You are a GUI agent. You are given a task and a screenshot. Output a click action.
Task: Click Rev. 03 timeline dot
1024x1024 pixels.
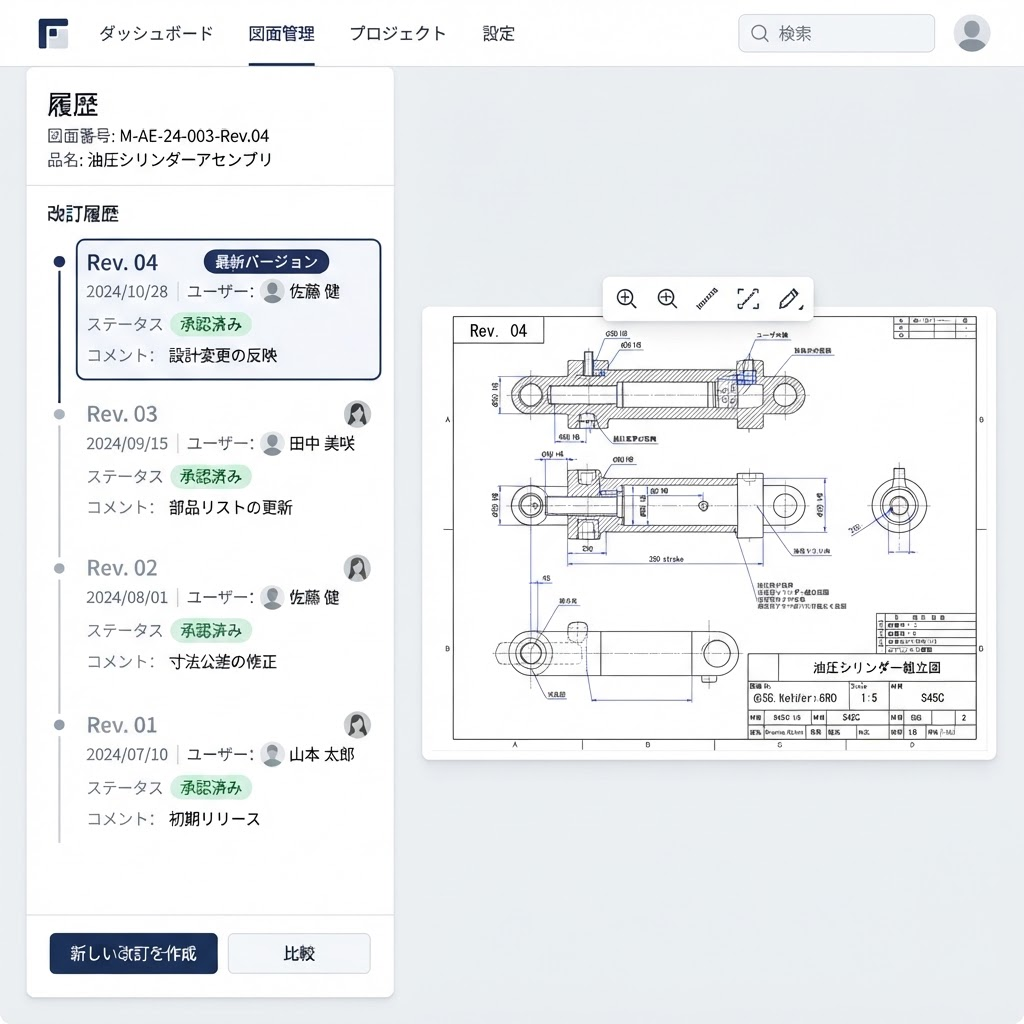[x=59, y=414]
